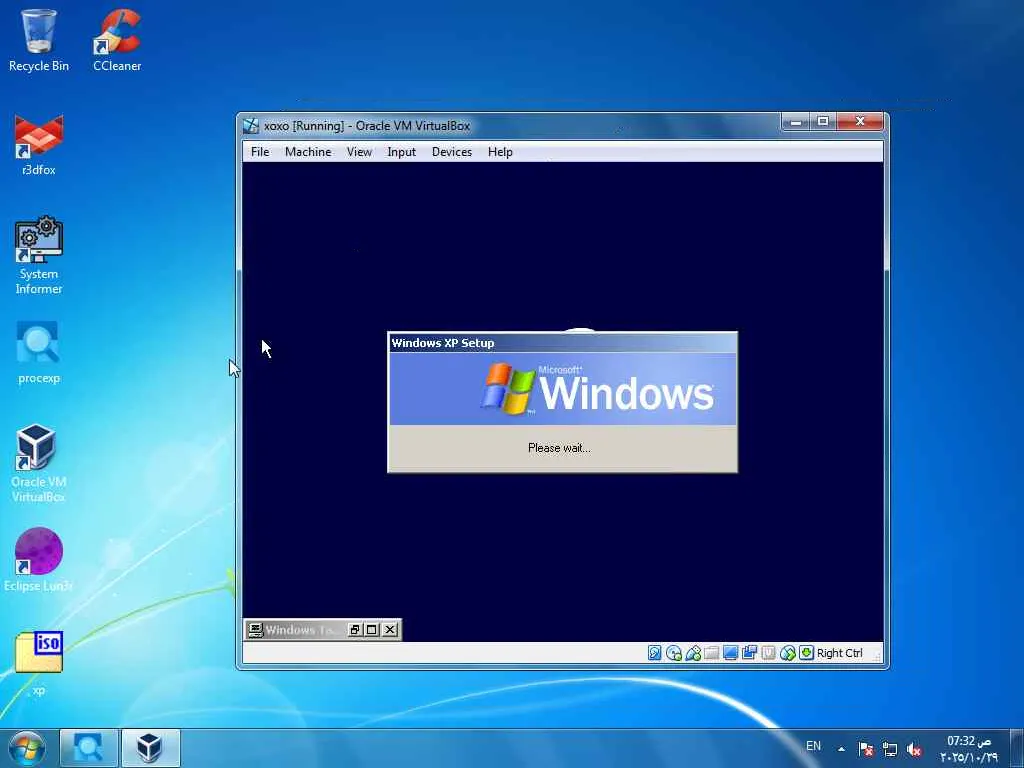The width and height of the screenshot is (1024, 768).
Task: Click the minimized Windows Ta... guest window title
Action: click(302, 630)
